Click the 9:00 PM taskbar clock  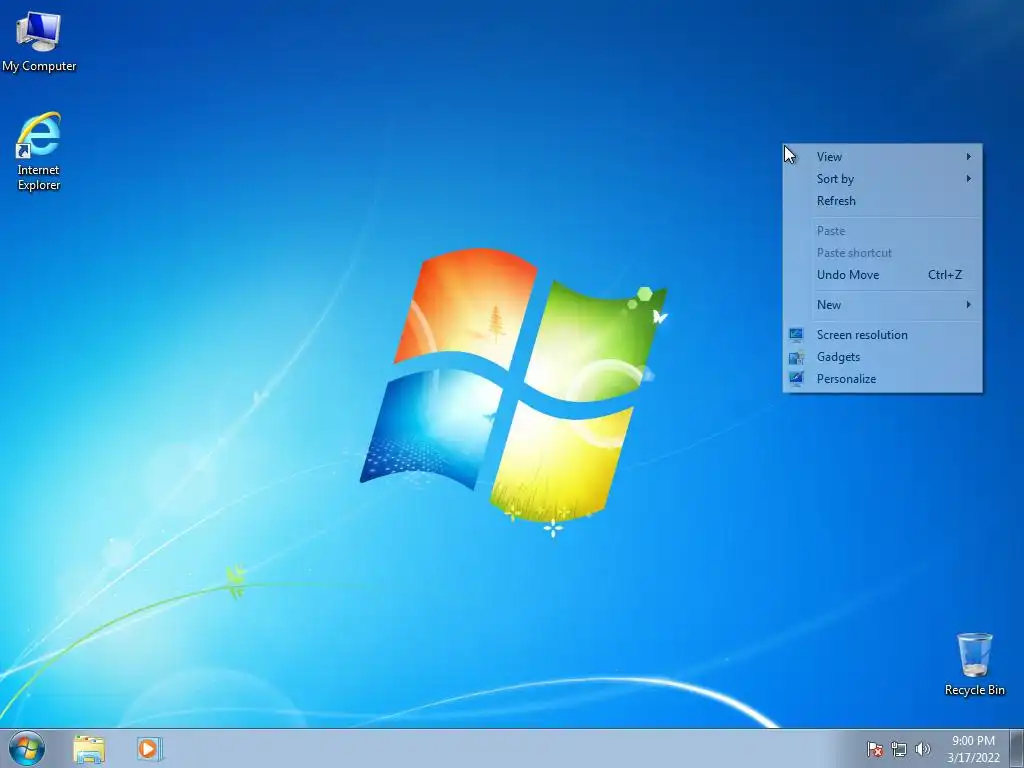point(973,741)
